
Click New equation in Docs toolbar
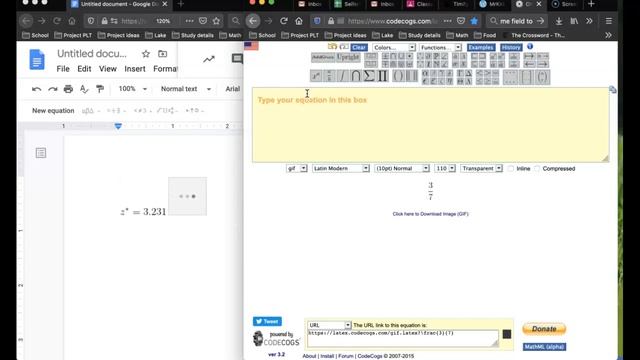click(53, 111)
